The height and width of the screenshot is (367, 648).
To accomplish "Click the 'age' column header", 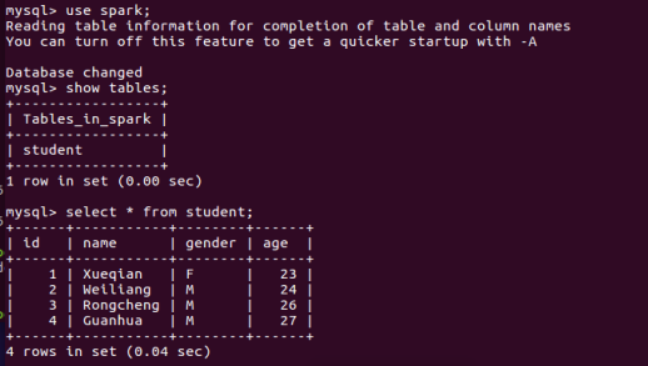I will [x=276, y=243].
